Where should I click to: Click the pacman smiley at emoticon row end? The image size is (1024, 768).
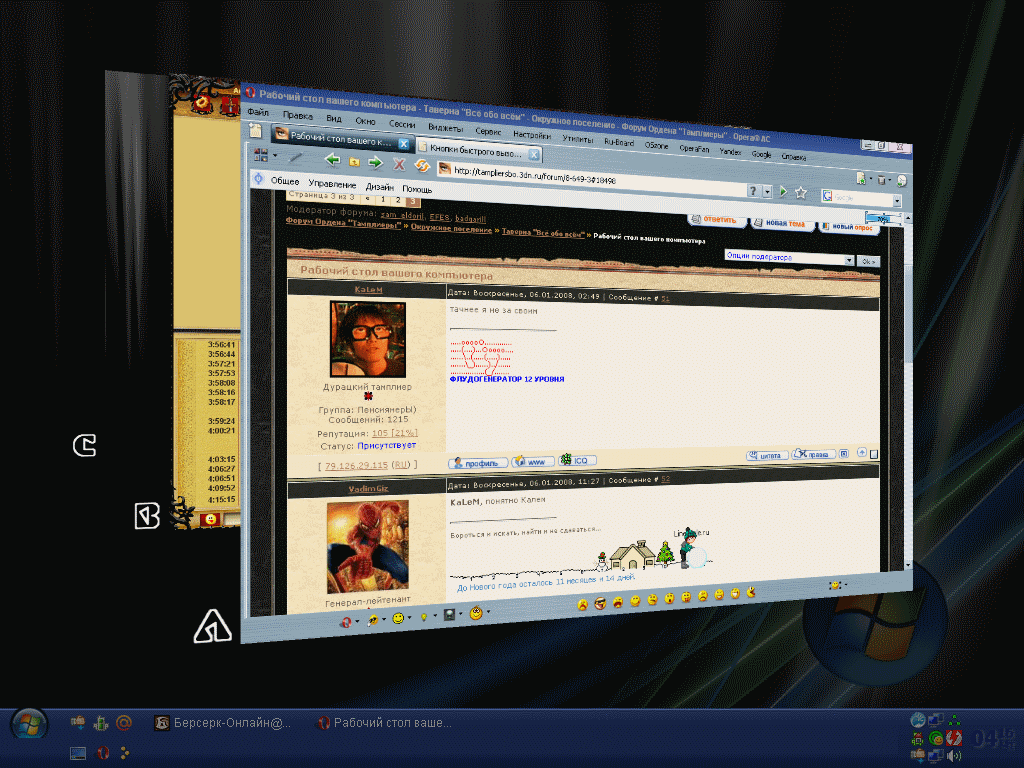(x=752, y=592)
